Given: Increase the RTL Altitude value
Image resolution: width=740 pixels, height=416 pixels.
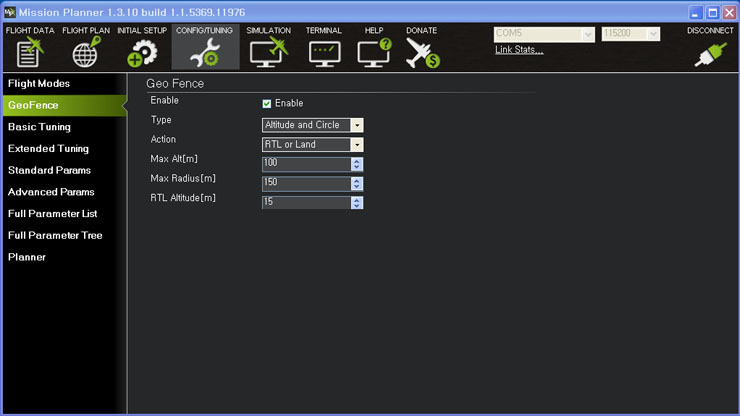Looking at the screenshot, I should point(357,200).
